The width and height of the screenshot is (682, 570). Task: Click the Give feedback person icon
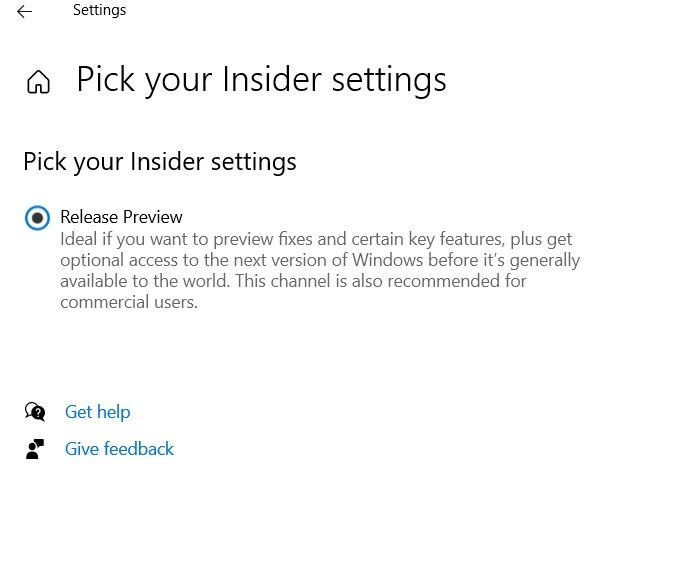click(35, 449)
